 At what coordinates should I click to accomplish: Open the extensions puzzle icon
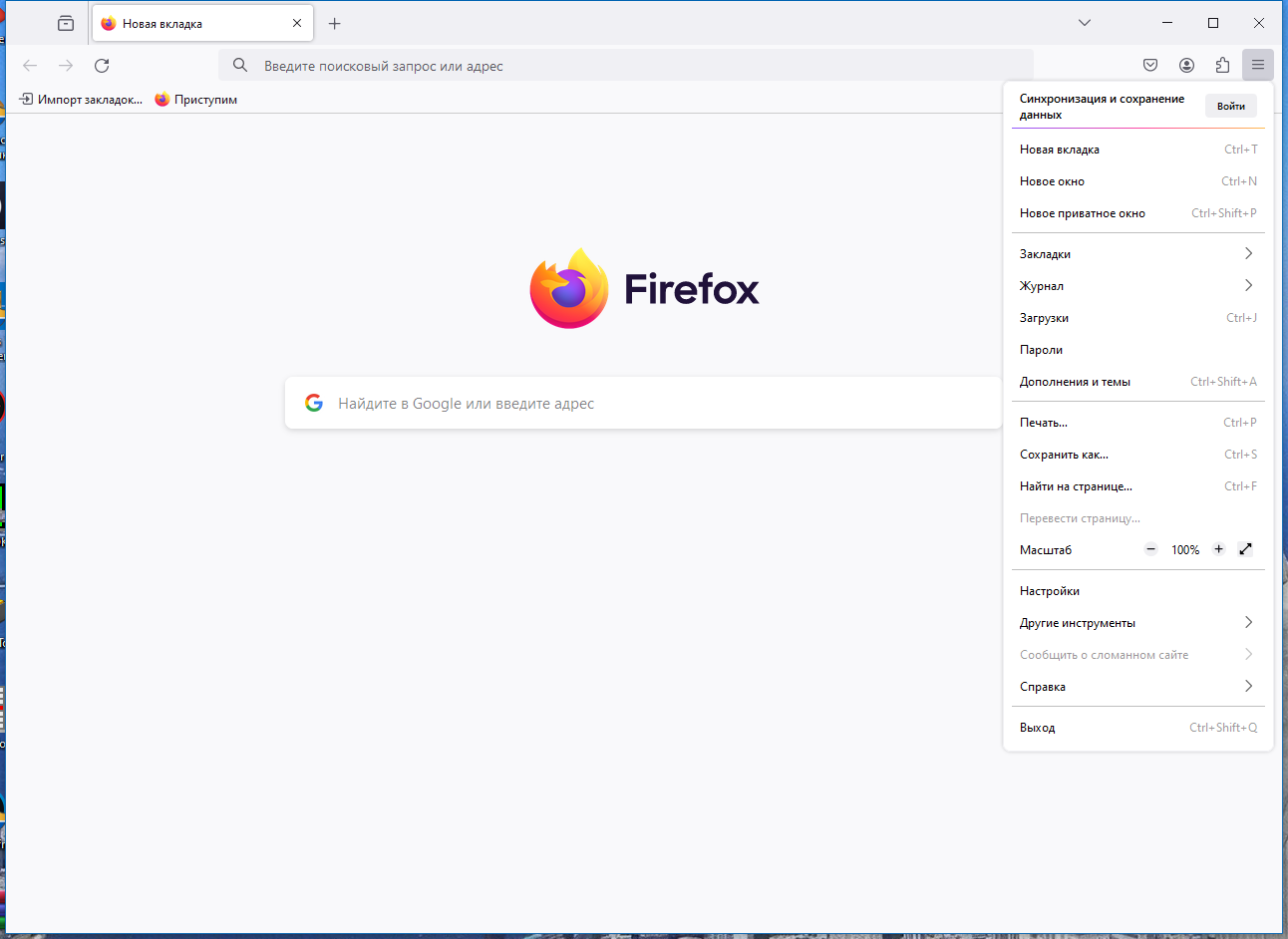click(1222, 66)
